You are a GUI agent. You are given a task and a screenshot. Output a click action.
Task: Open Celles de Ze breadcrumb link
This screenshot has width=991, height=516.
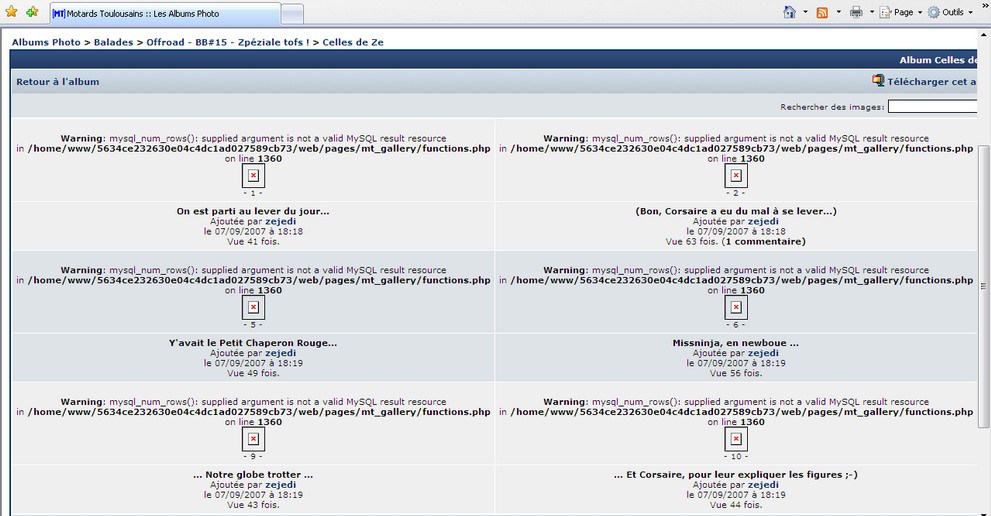pyautogui.click(x=353, y=42)
